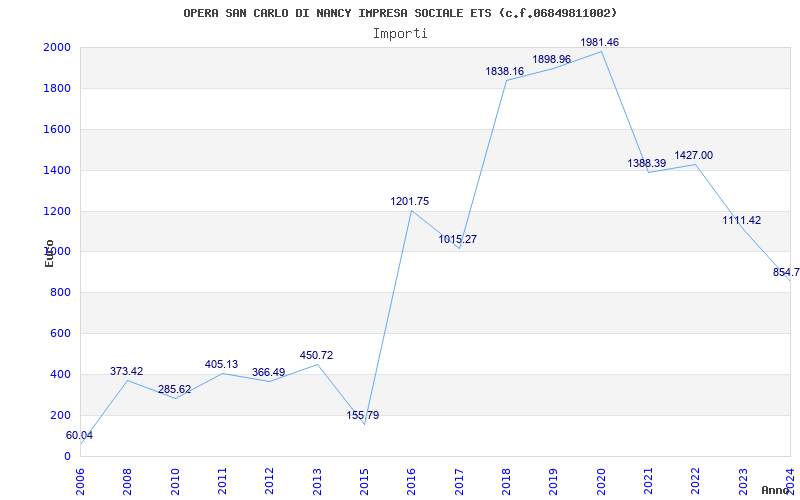Select the data label 450.72
Screen dimensions: 800x500
click(316, 356)
